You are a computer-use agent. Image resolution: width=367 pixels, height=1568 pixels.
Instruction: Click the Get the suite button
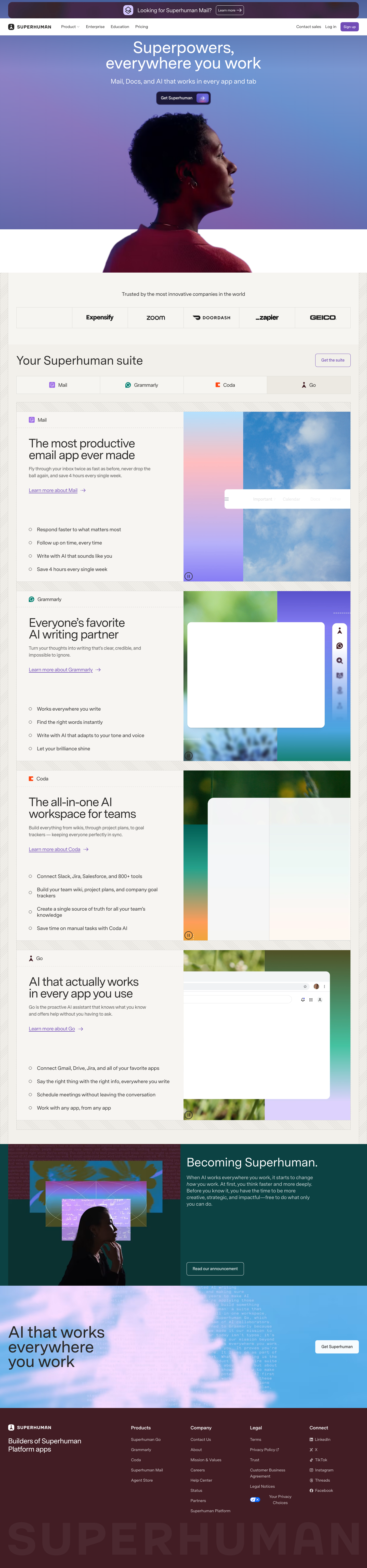333,360
